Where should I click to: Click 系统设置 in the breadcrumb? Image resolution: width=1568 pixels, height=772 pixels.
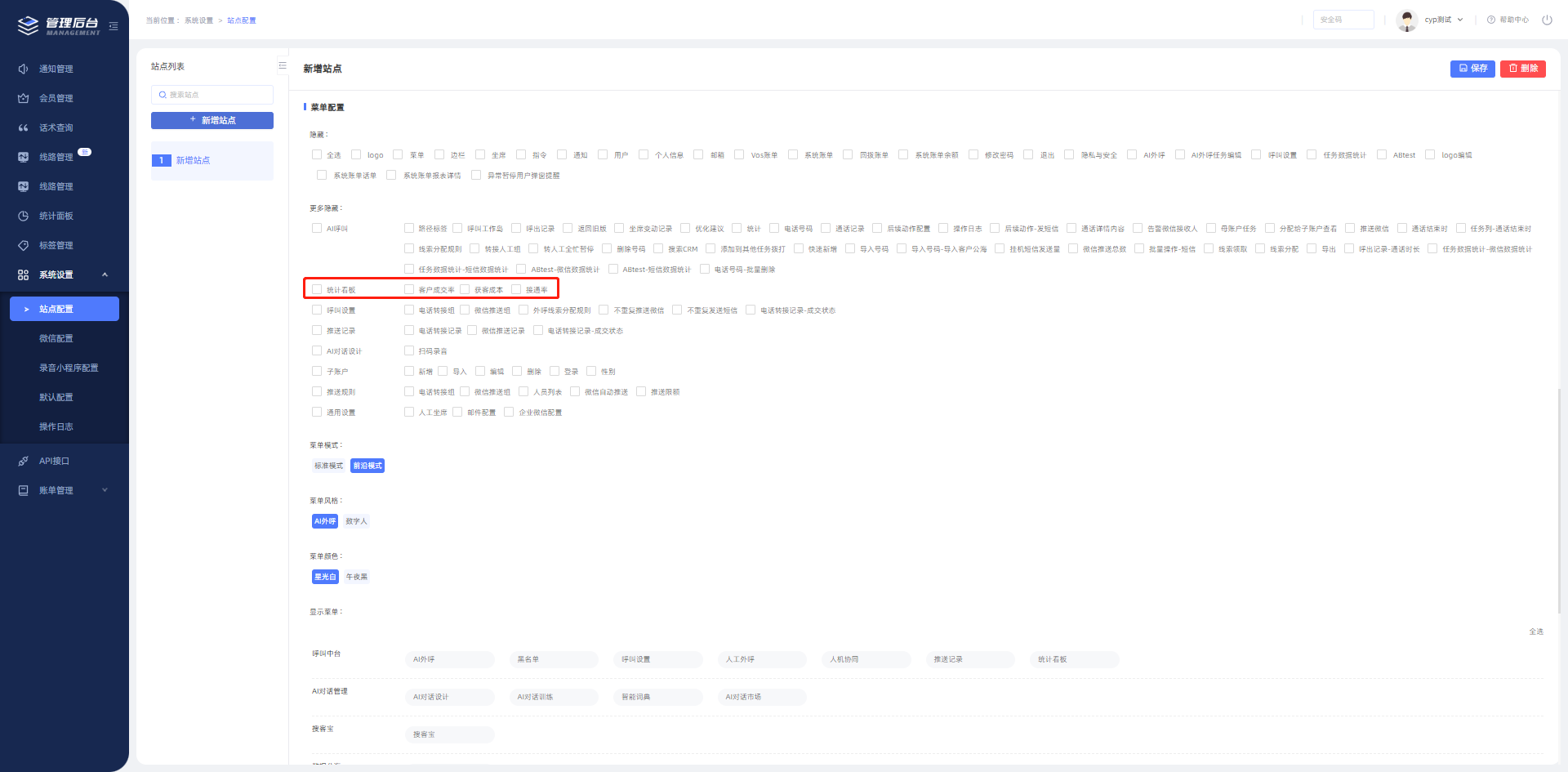(x=198, y=20)
